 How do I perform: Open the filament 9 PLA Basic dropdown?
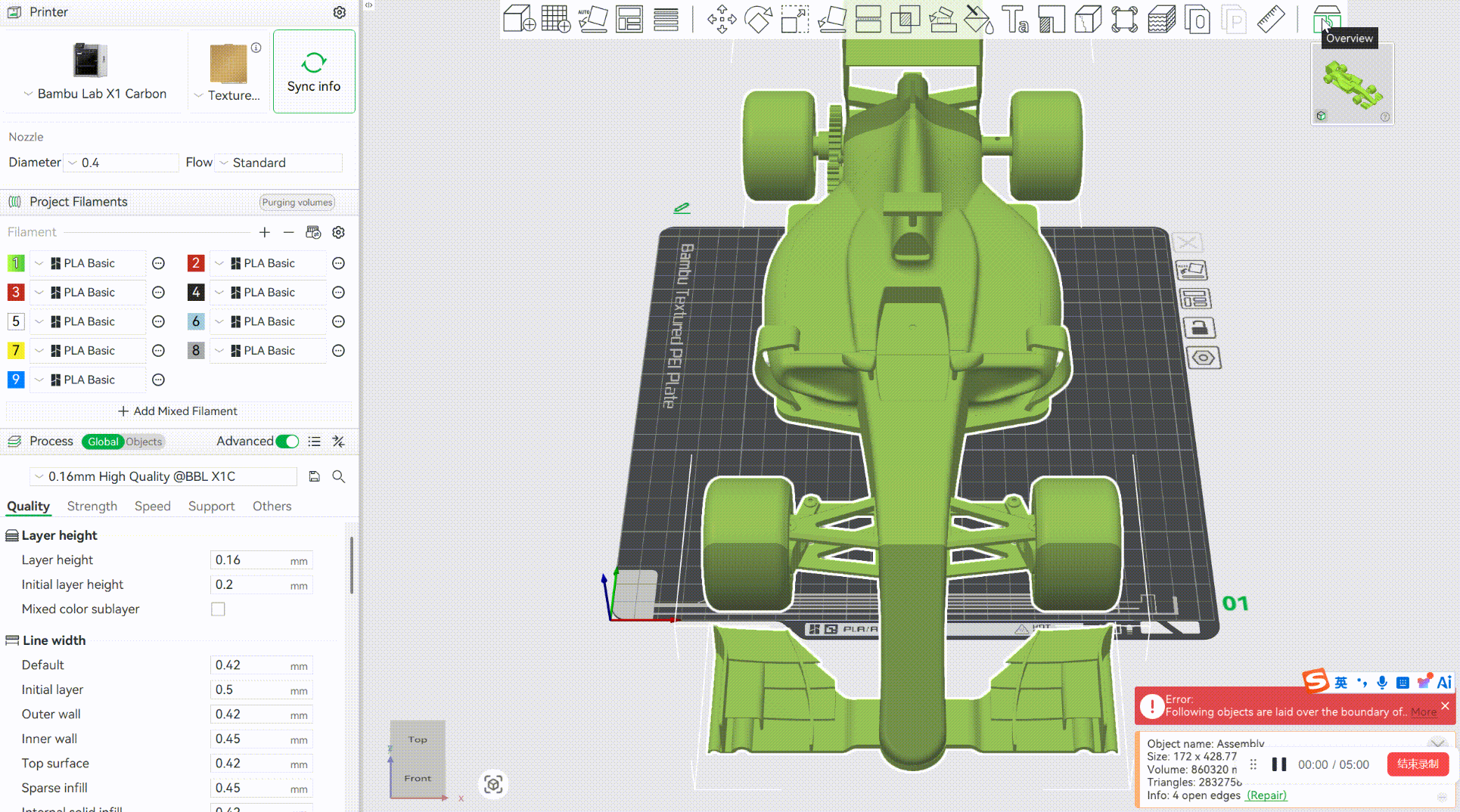[87, 380]
